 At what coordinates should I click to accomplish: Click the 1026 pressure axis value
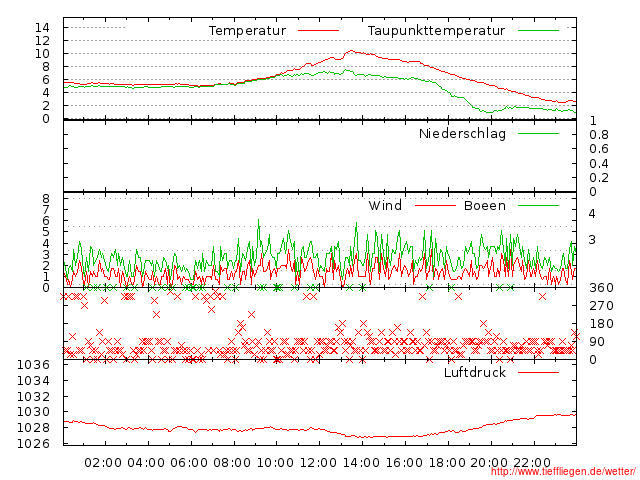33,443
